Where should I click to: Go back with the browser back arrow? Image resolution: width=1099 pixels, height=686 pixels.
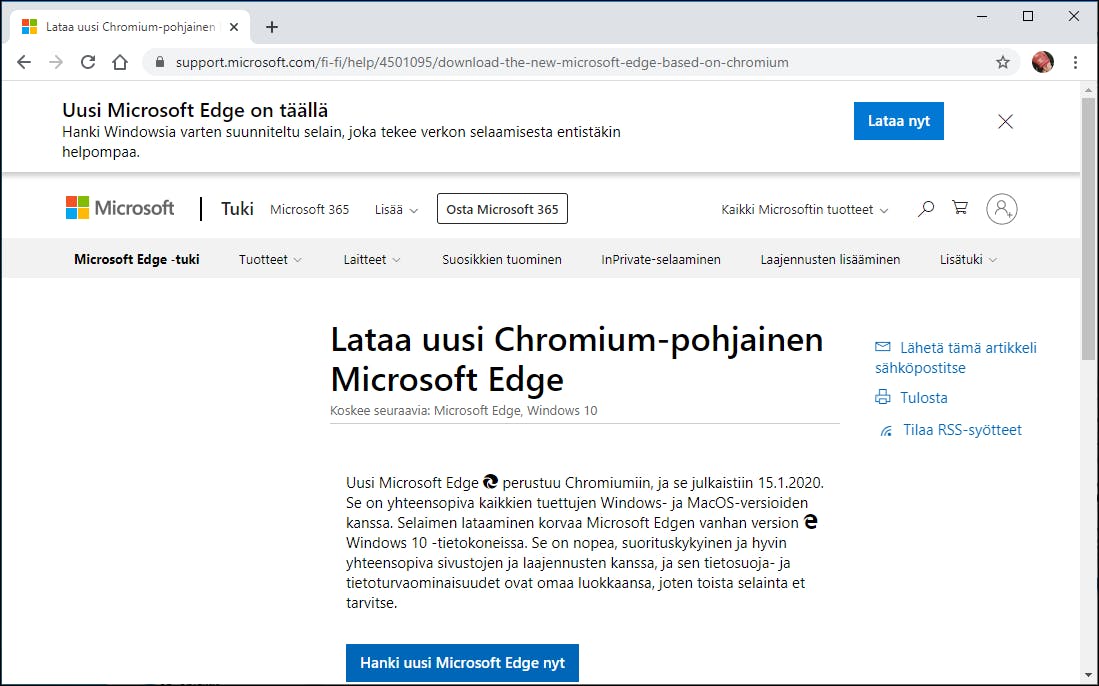[x=24, y=62]
